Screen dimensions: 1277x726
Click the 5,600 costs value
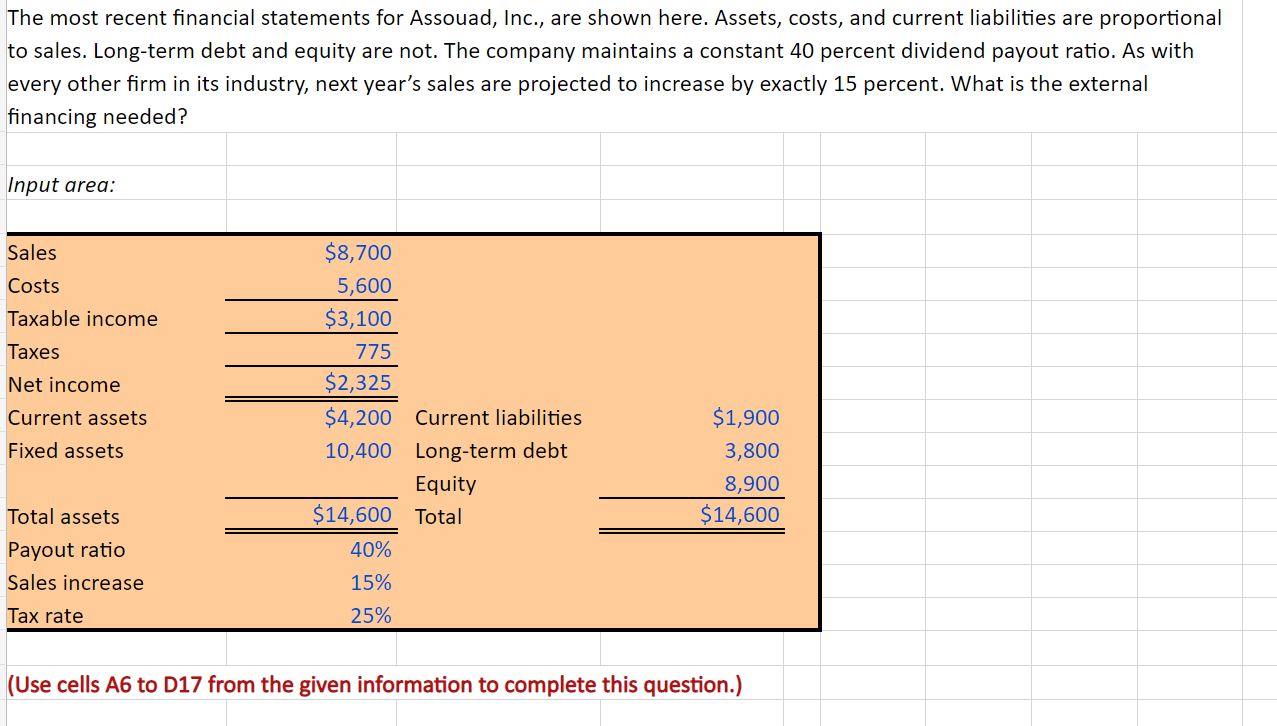[364, 285]
